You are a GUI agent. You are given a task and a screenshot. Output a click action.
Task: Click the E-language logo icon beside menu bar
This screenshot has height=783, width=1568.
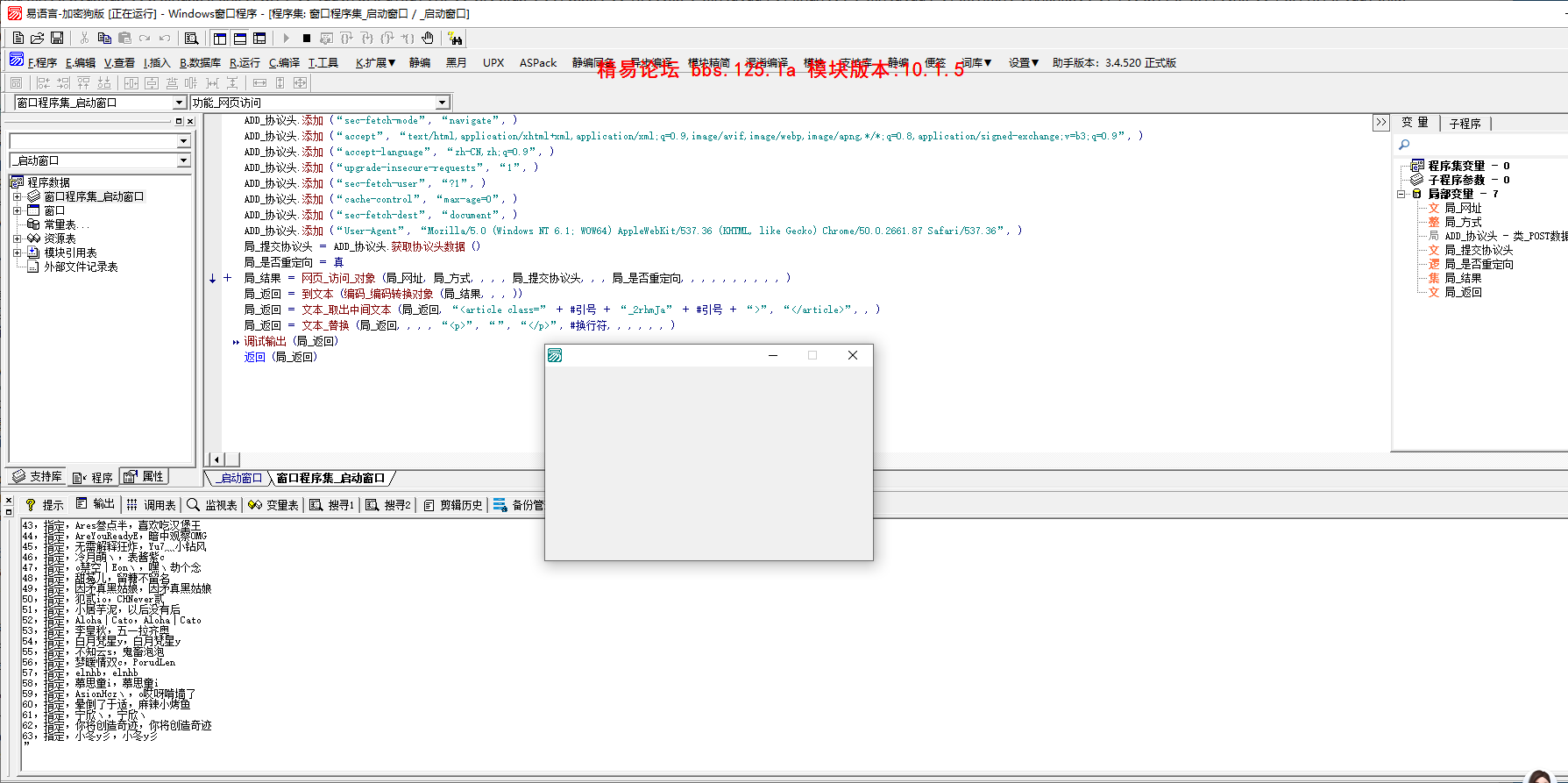click(x=17, y=60)
